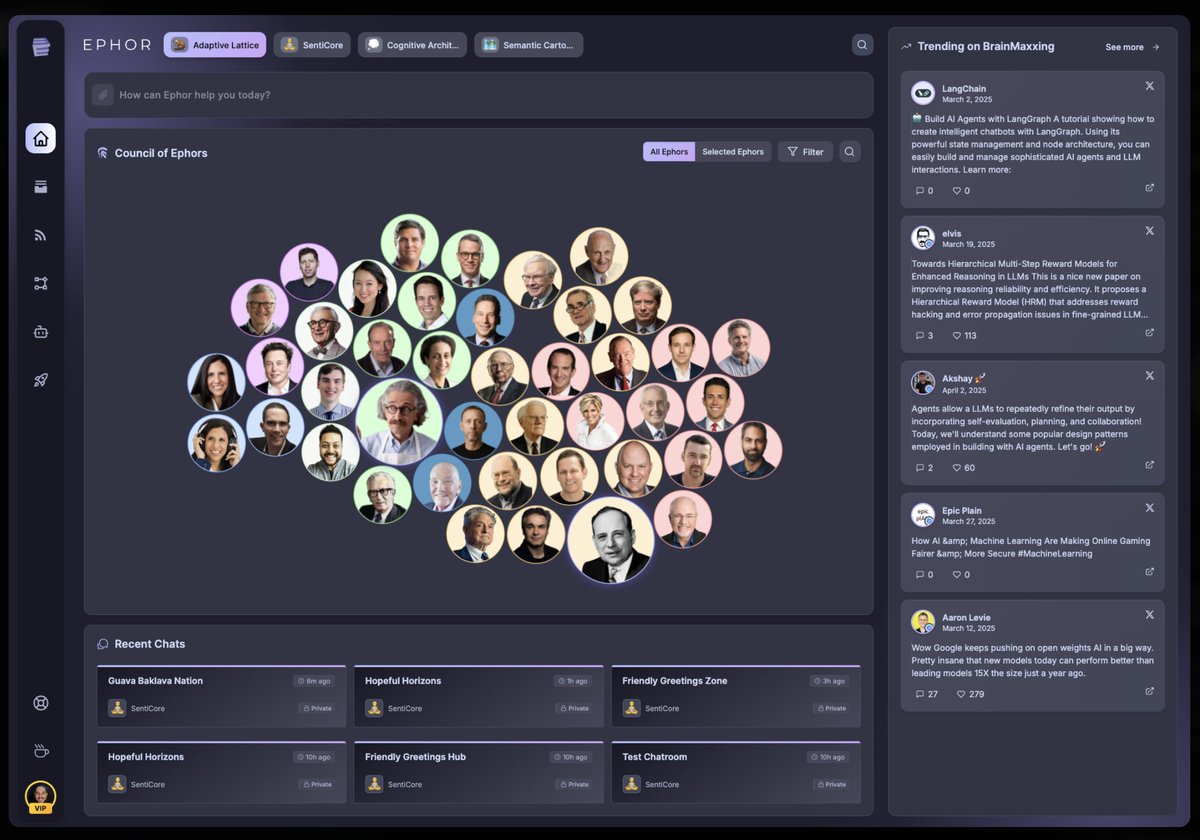The width and height of the screenshot is (1200, 840).
Task: Click the Recent Chats heading
Action: [150, 644]
